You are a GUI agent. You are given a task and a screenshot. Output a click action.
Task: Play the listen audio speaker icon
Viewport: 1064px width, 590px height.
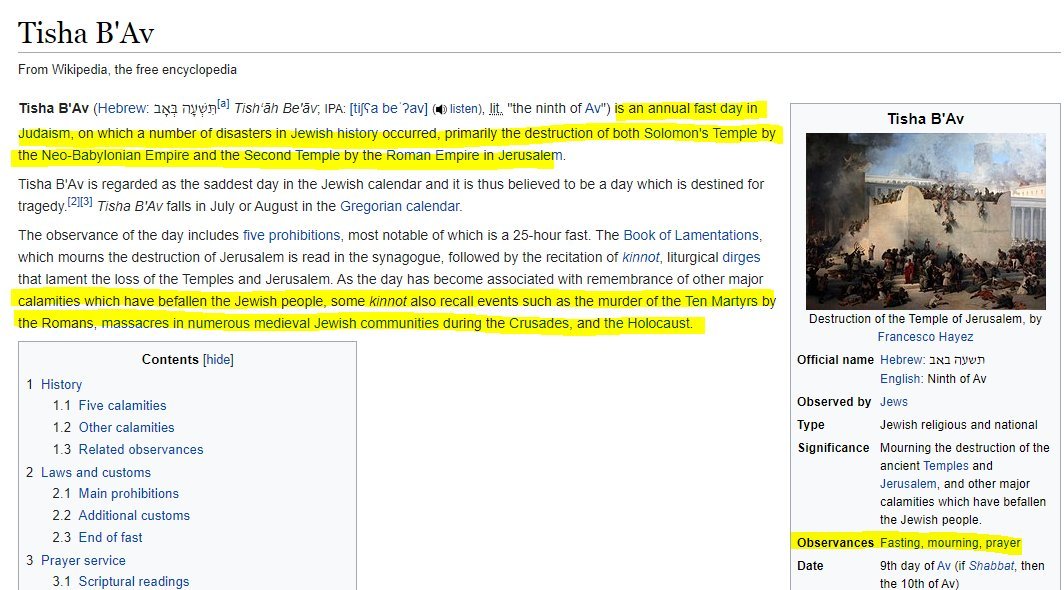(x=440, y=109)
